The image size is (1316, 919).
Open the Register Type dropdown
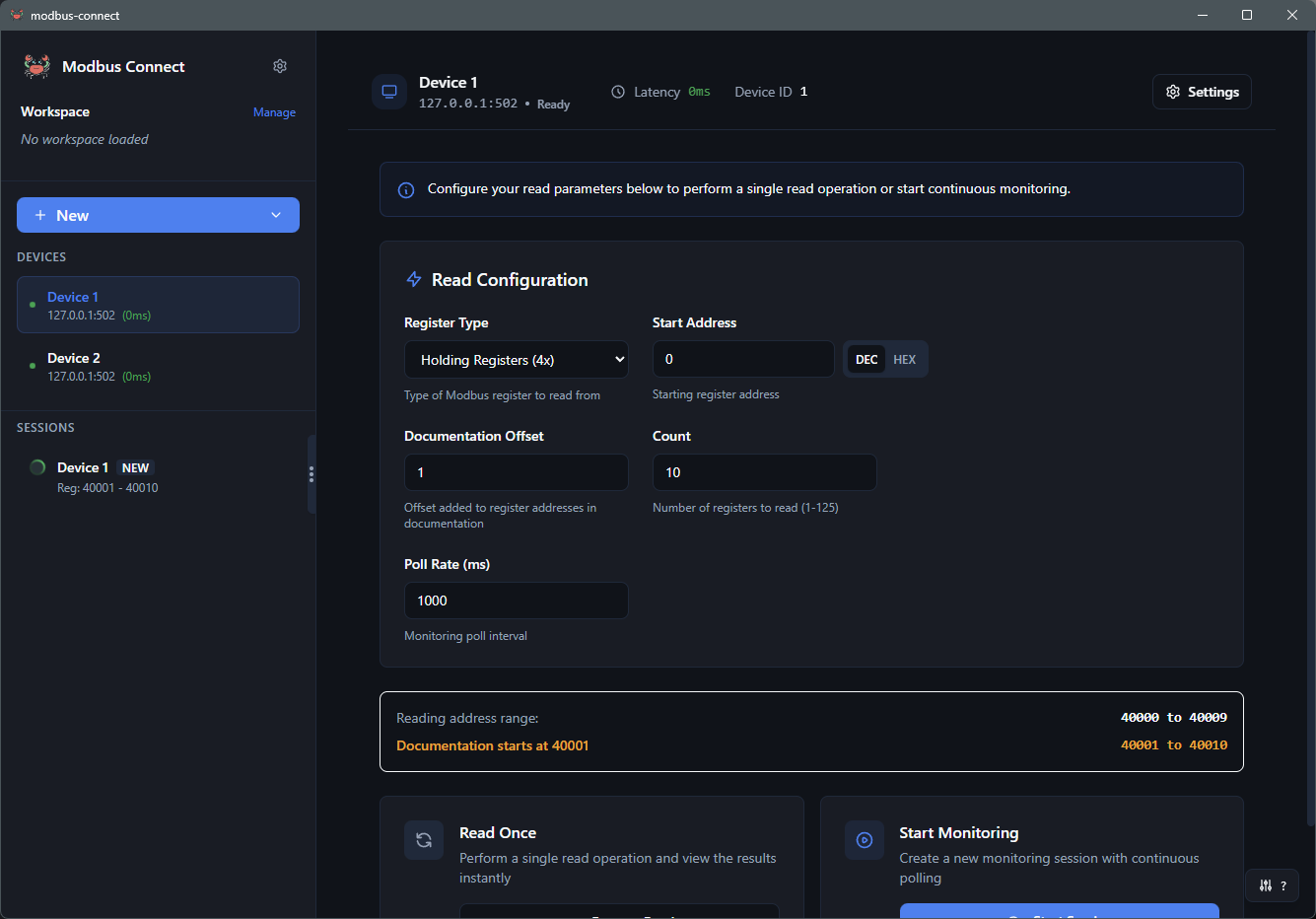(x=516, y=360)
